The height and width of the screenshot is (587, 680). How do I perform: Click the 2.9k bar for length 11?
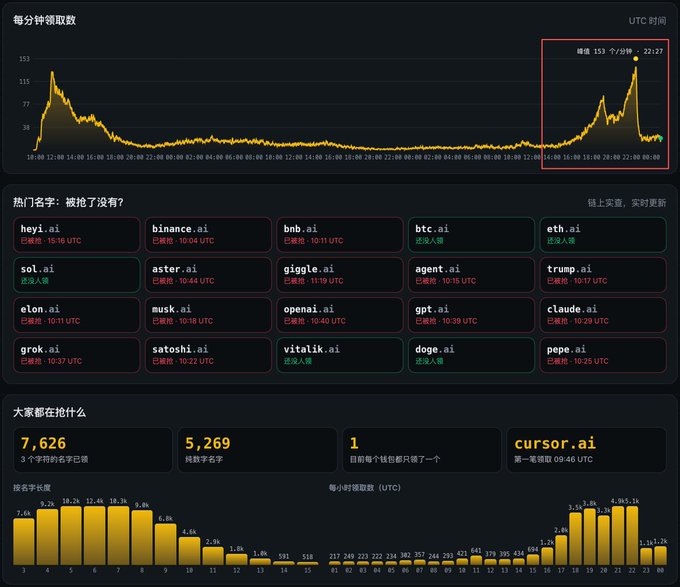pos(213,556)
